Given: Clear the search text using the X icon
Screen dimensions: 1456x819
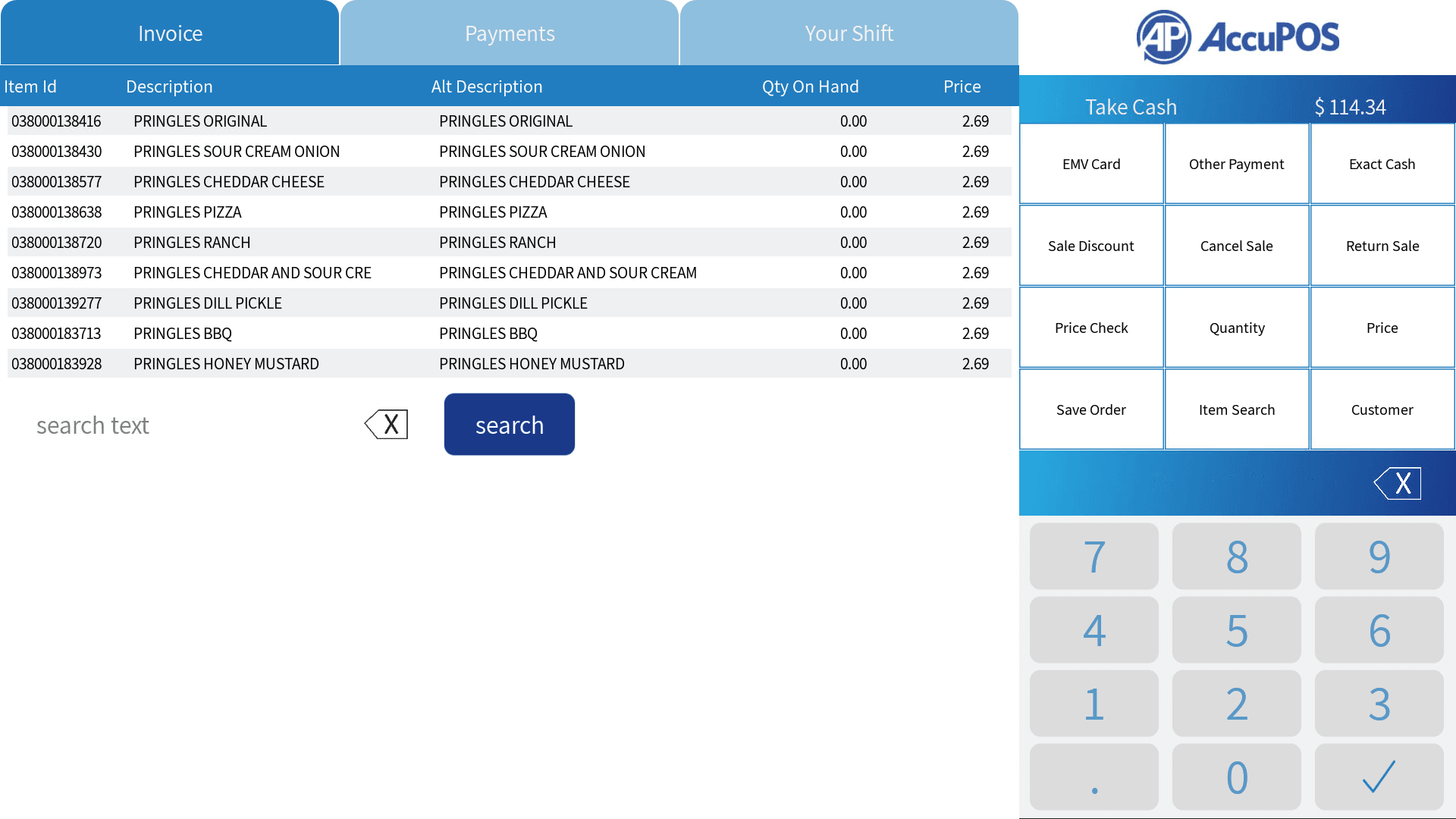Looking at the screenshot, I should 386,424.
